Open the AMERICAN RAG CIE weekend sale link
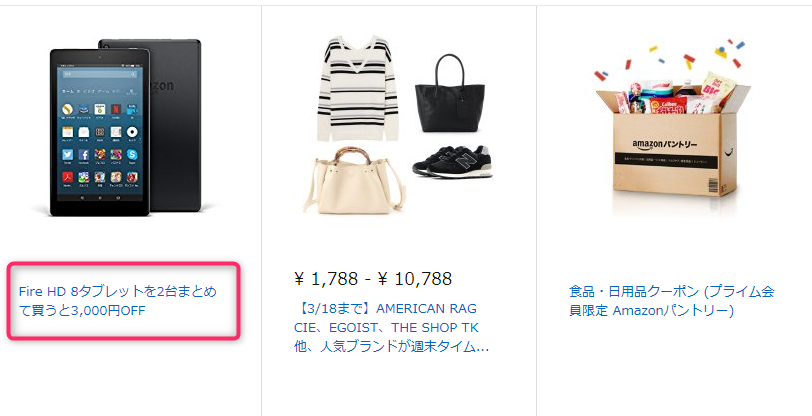Viewport: 812px width, 416px height. pos(392,327)
